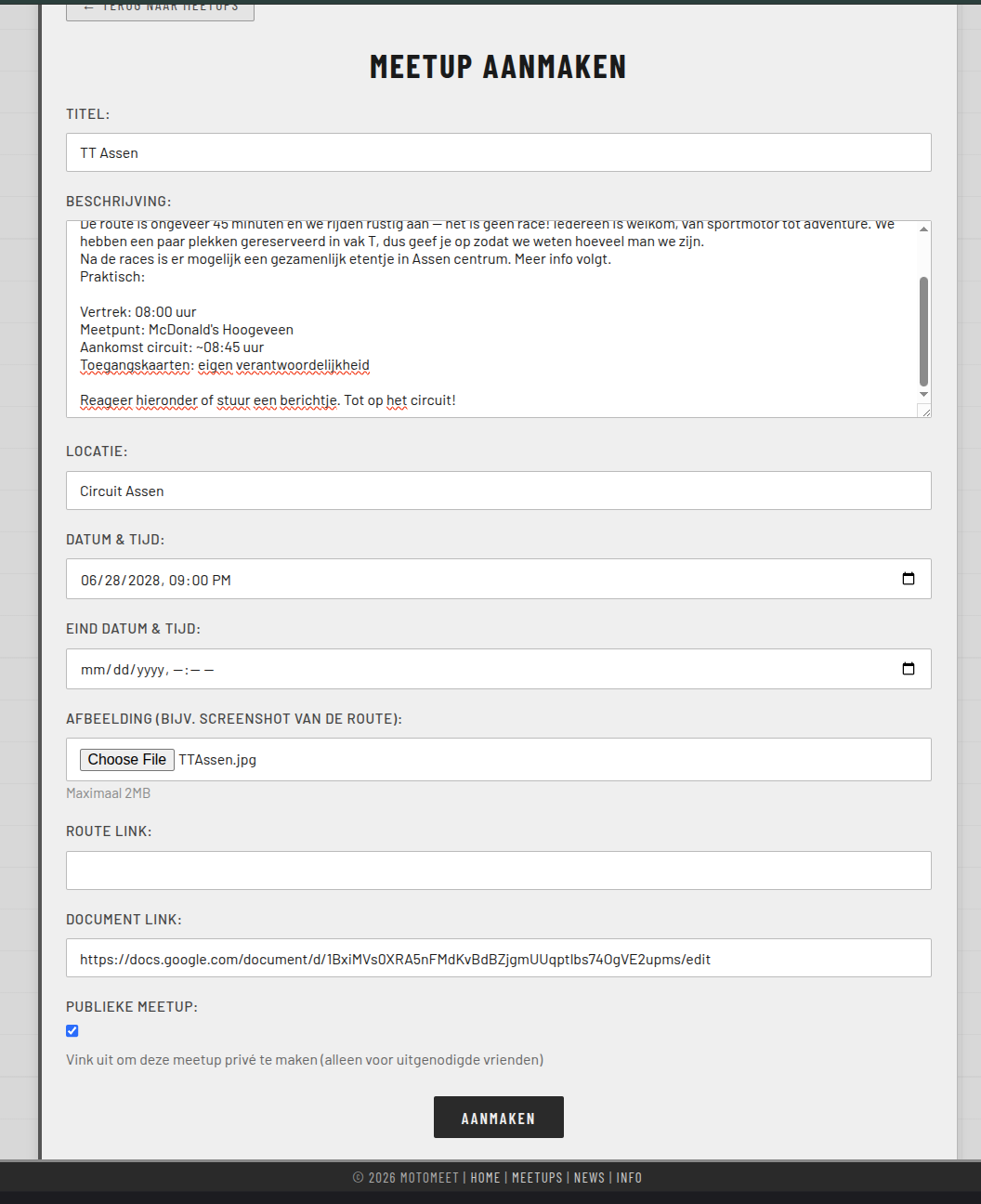Focus the Document Link field with Google Docs URL

(499, 958)
